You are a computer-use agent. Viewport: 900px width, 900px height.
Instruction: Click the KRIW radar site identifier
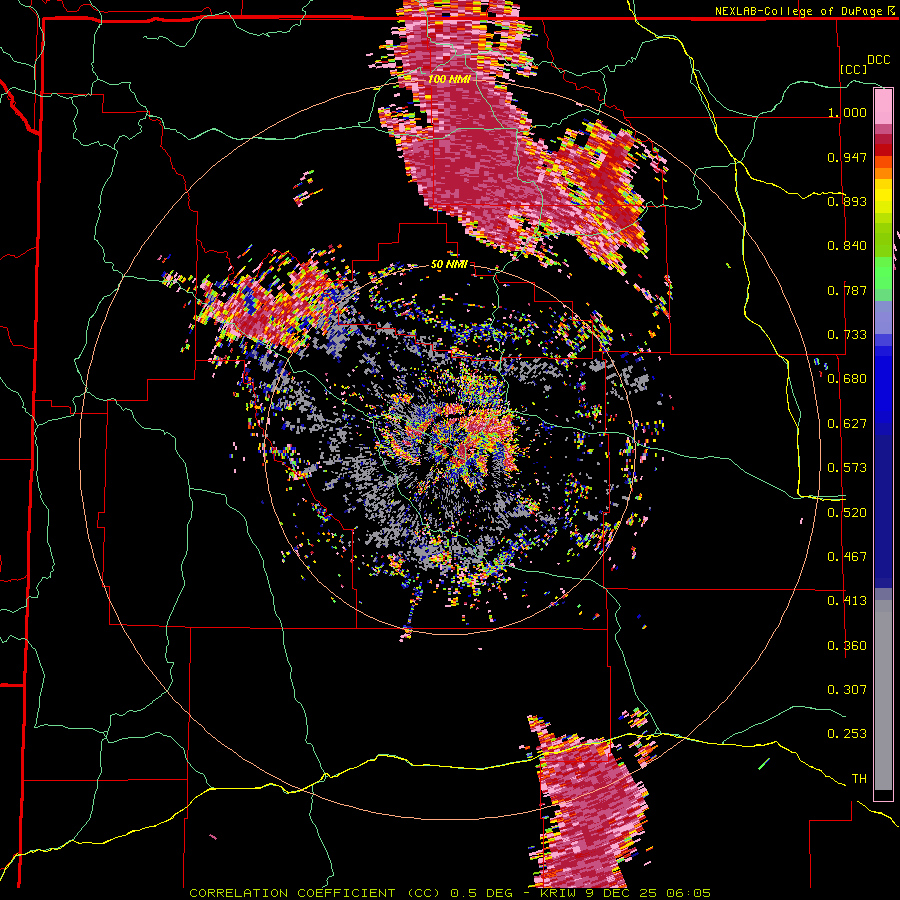[x=558, y=893]
